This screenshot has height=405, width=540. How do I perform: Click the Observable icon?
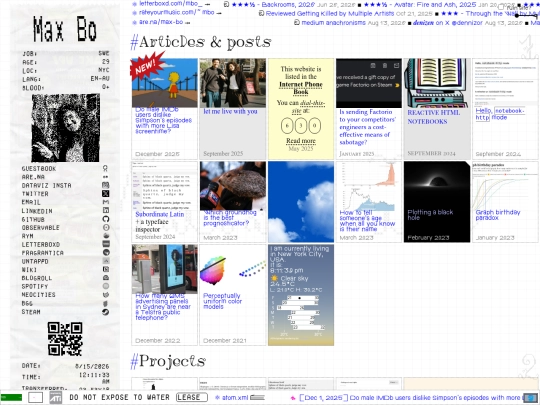105,227
